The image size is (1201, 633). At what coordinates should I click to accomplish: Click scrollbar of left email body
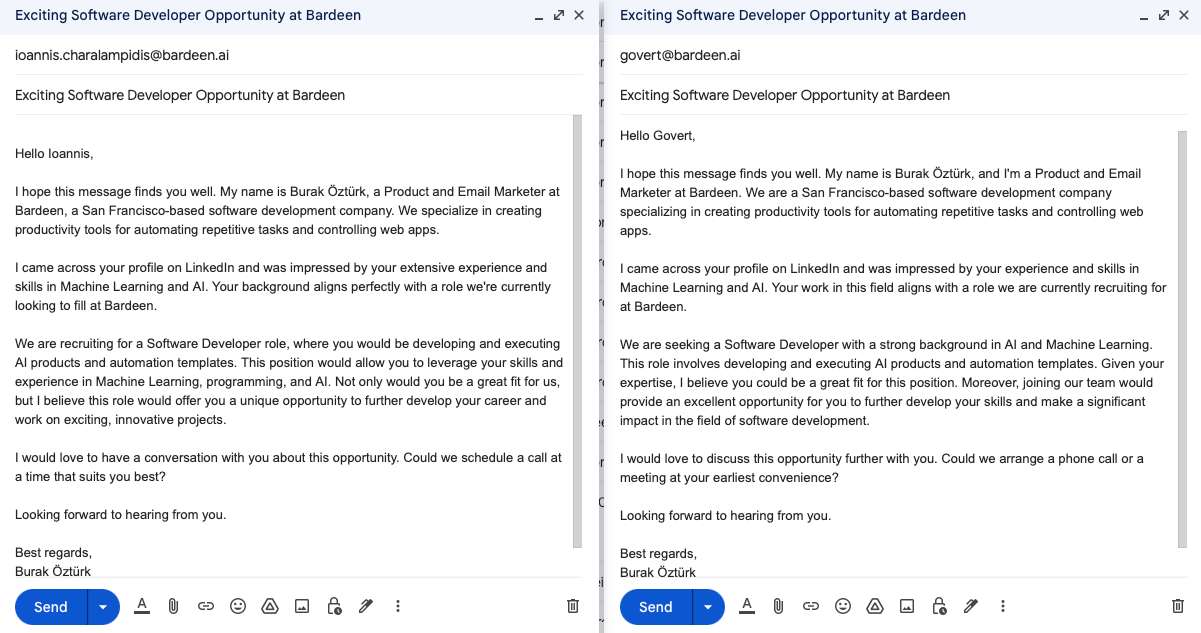click(577, 331)
